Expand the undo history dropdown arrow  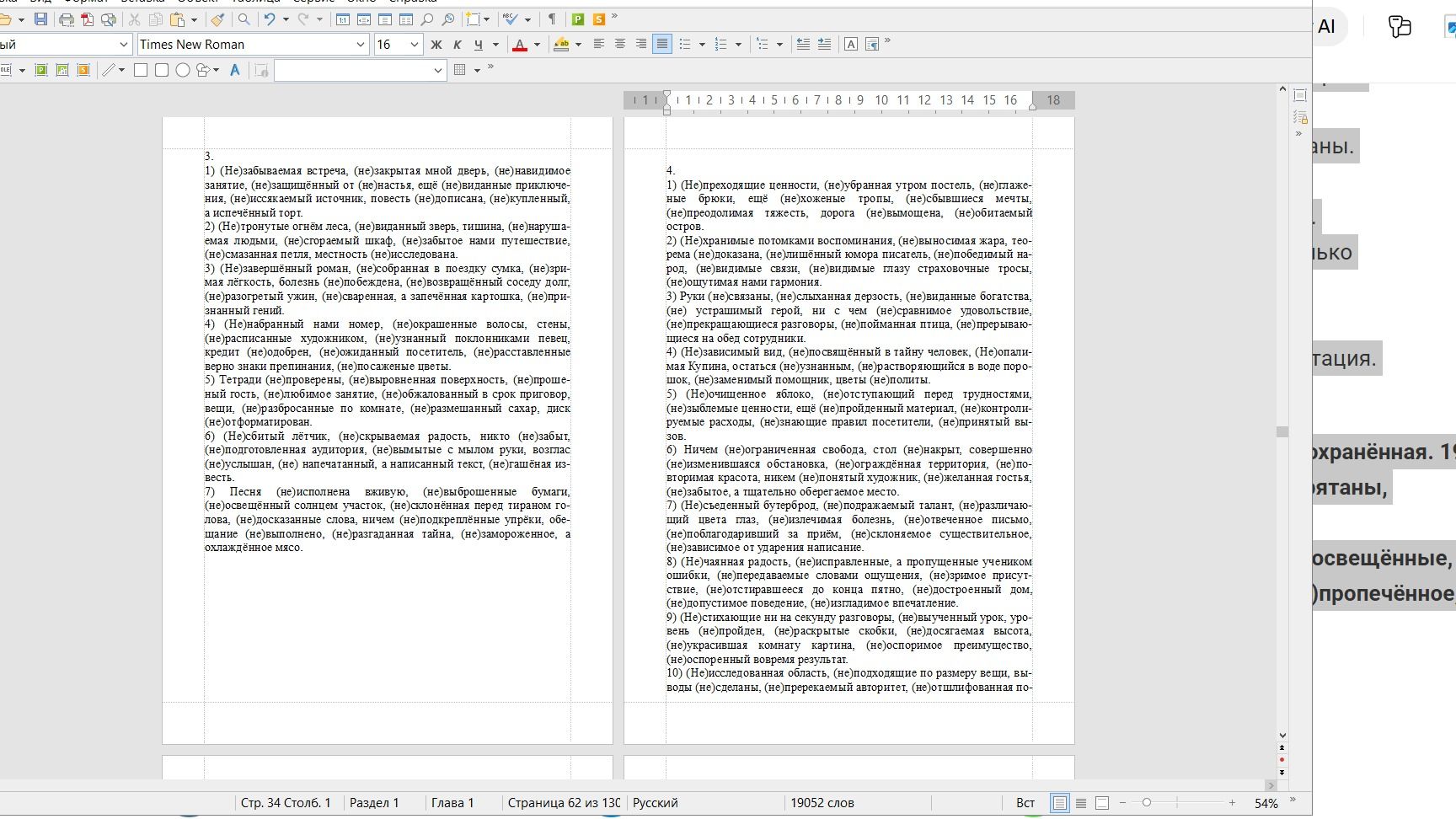coord(286,19)
